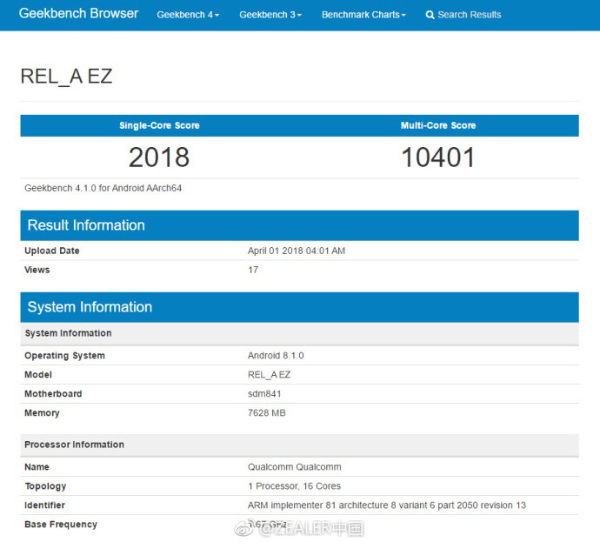The width and height of the screenshot is (600, 542).
Task: Click the Processor Information subheading
Action: click(74, 445)
